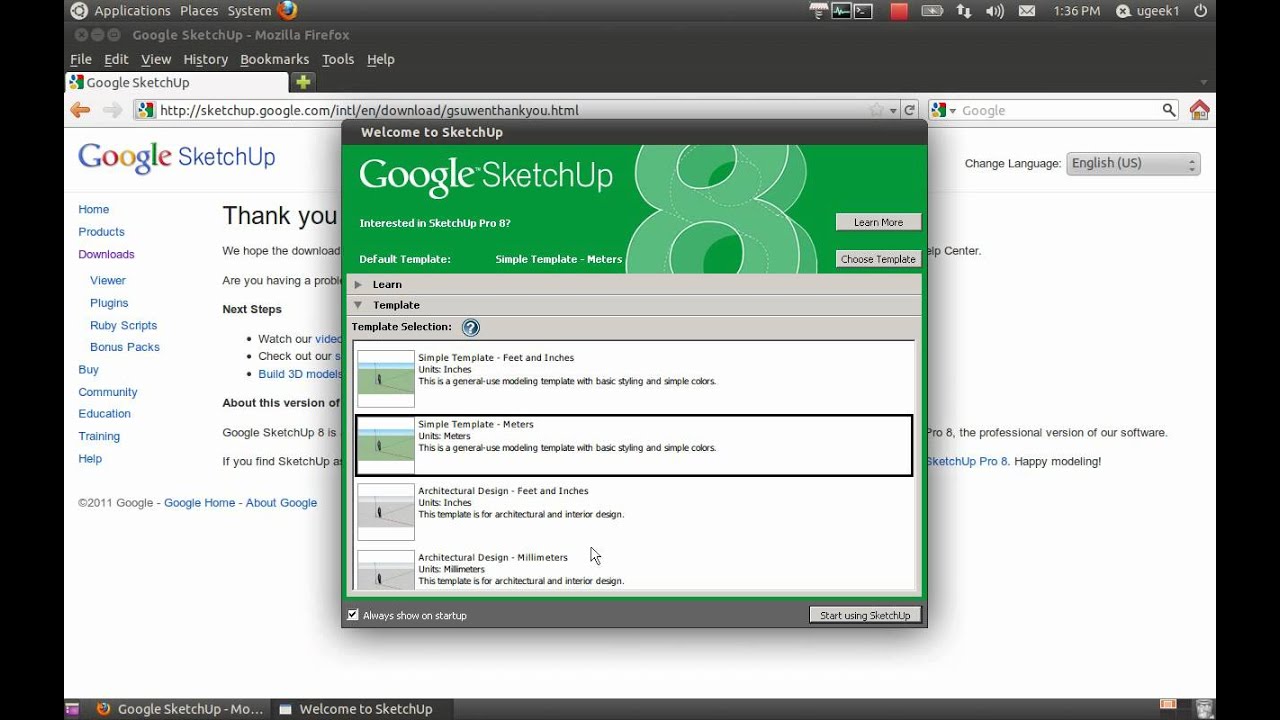
Task: Select Architectural Design - Millimeters template text
Action: coord(493,557)
